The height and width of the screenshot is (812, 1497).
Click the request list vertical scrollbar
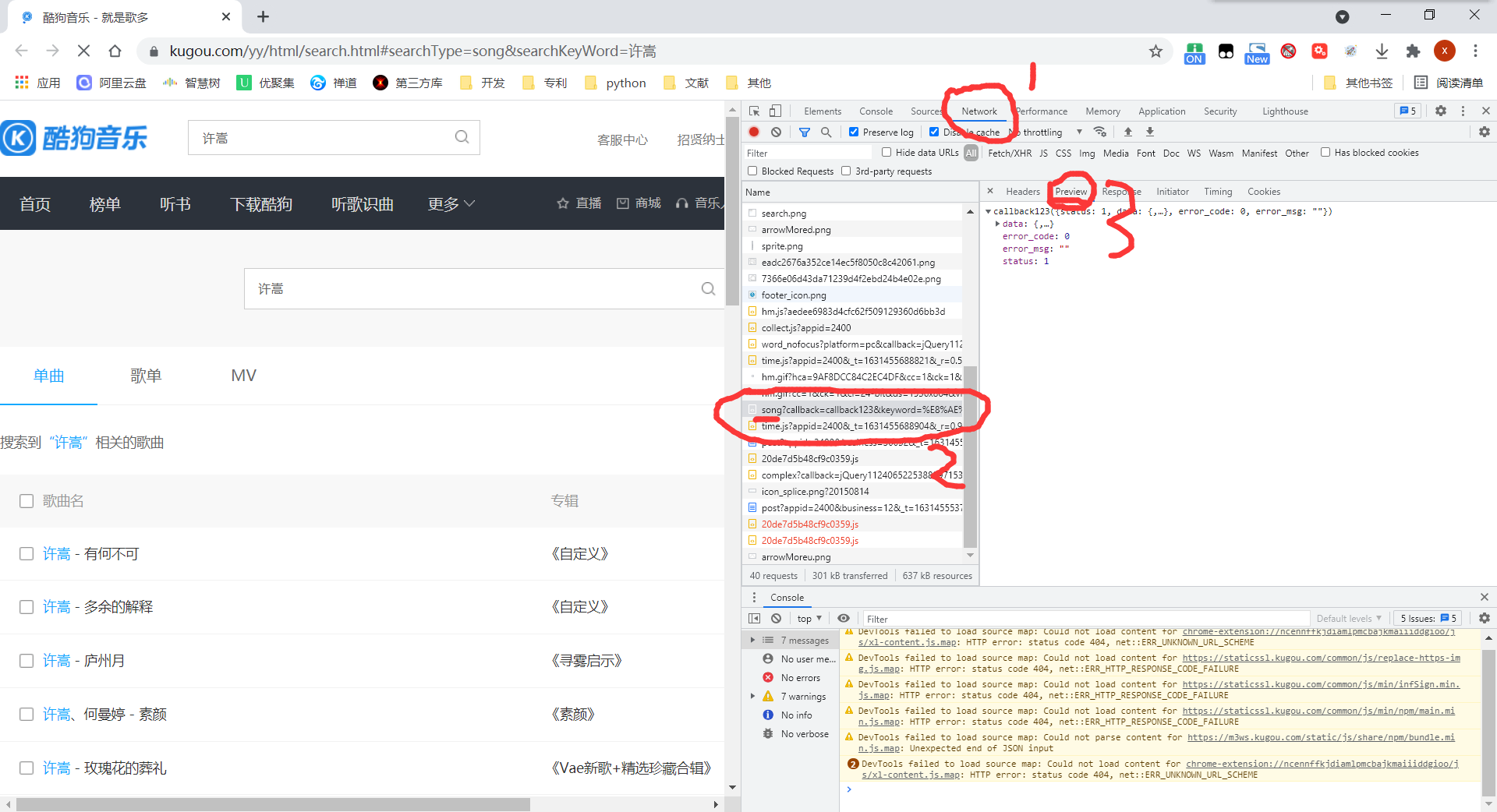pos(971,456)
